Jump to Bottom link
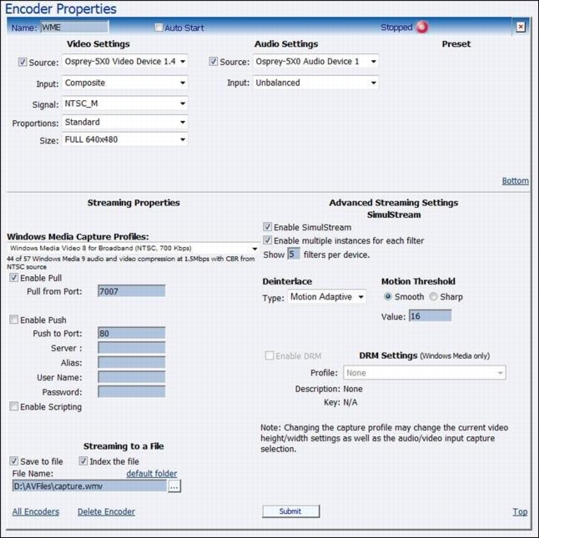Screen dimensions: 576x546 [x=515, y=181]
